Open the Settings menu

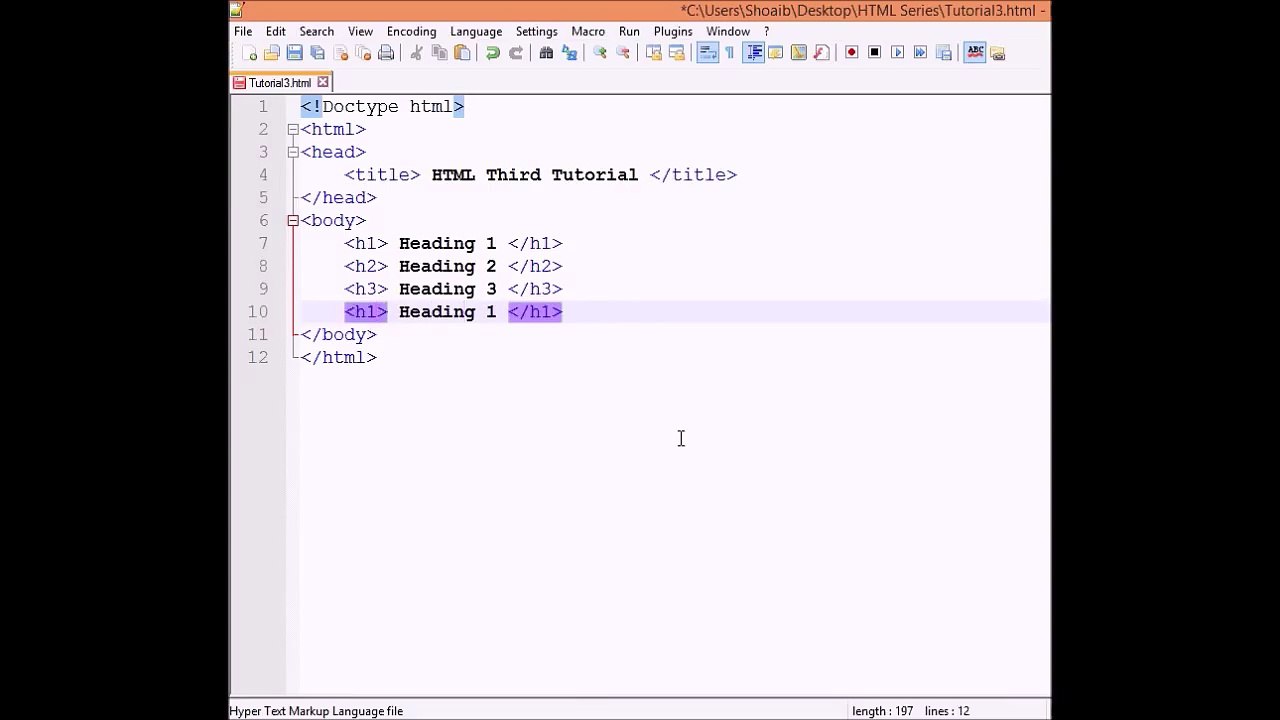537,31
